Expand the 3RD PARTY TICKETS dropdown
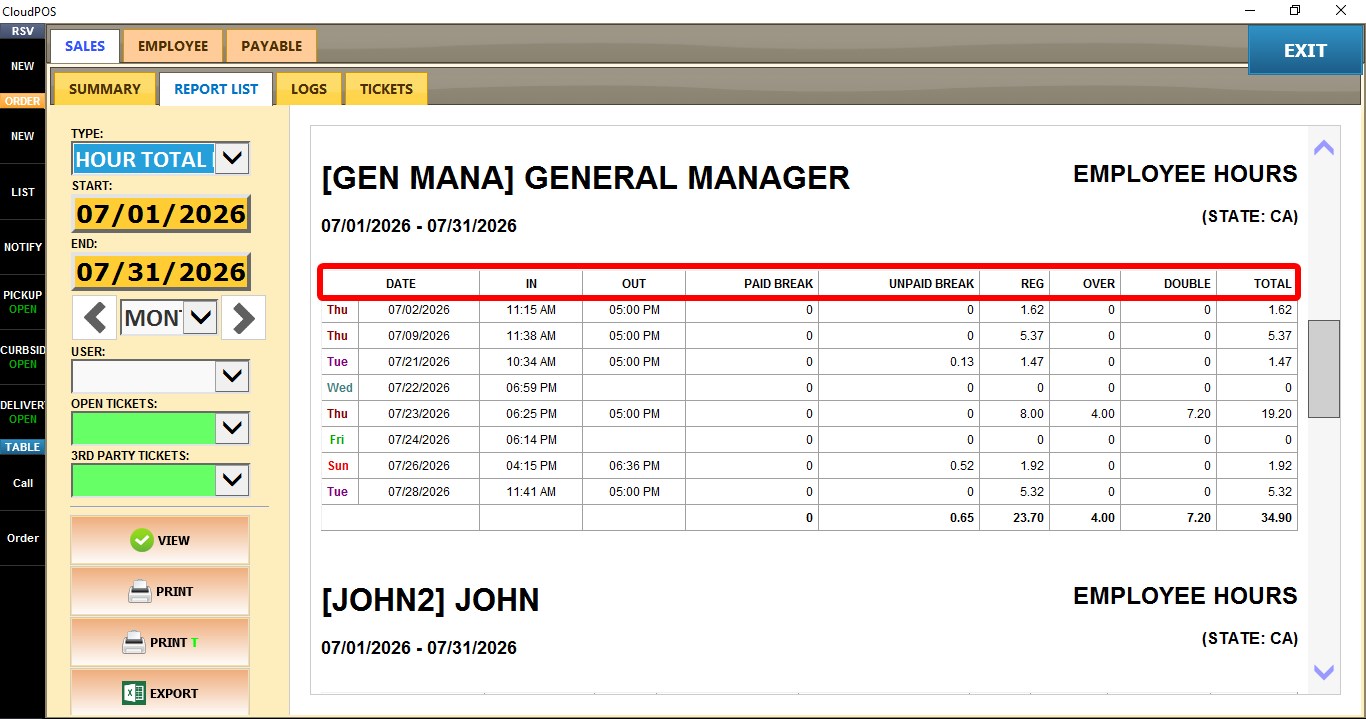1366x719 pixels. pyautogui.click(x=232, y=480)
